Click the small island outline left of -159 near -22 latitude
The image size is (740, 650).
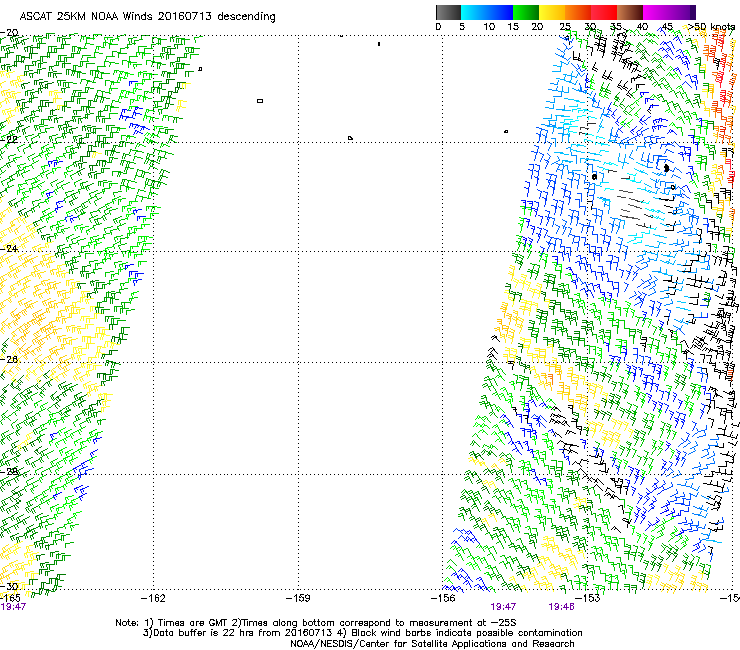click(x=260, y=101)
